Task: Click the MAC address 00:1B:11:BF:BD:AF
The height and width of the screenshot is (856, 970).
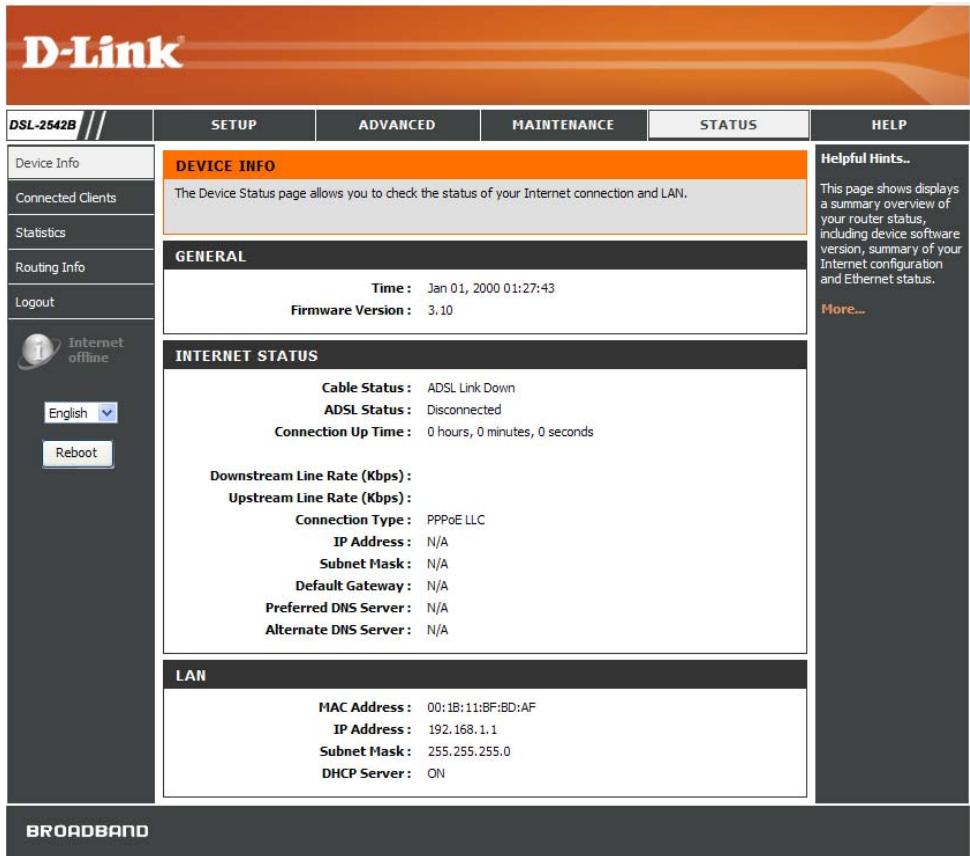Action: 481,708
